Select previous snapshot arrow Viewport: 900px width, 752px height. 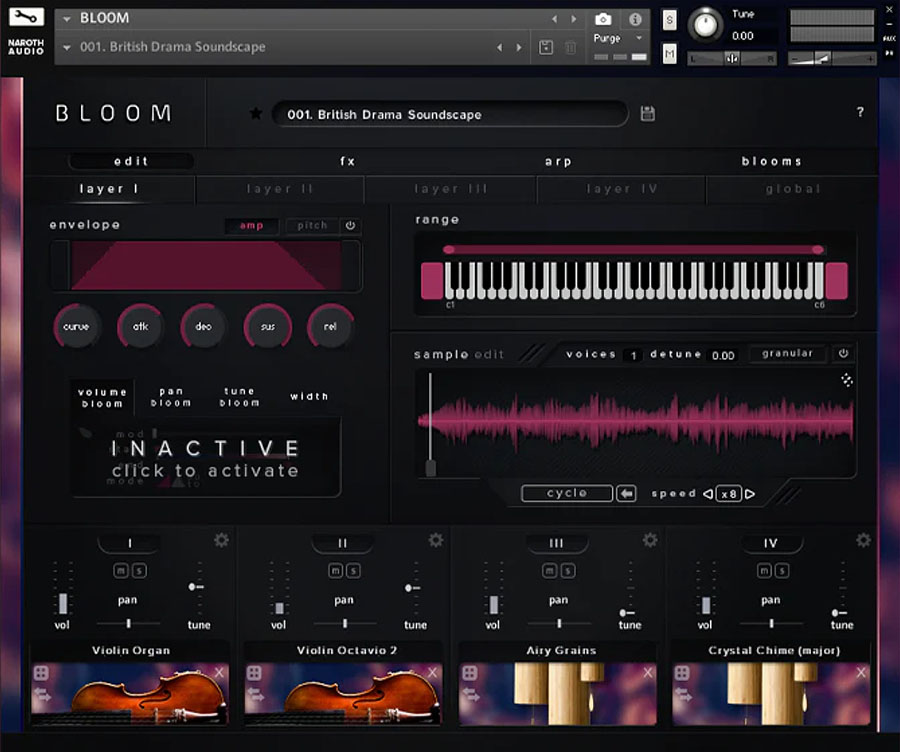tap(499, 47)
